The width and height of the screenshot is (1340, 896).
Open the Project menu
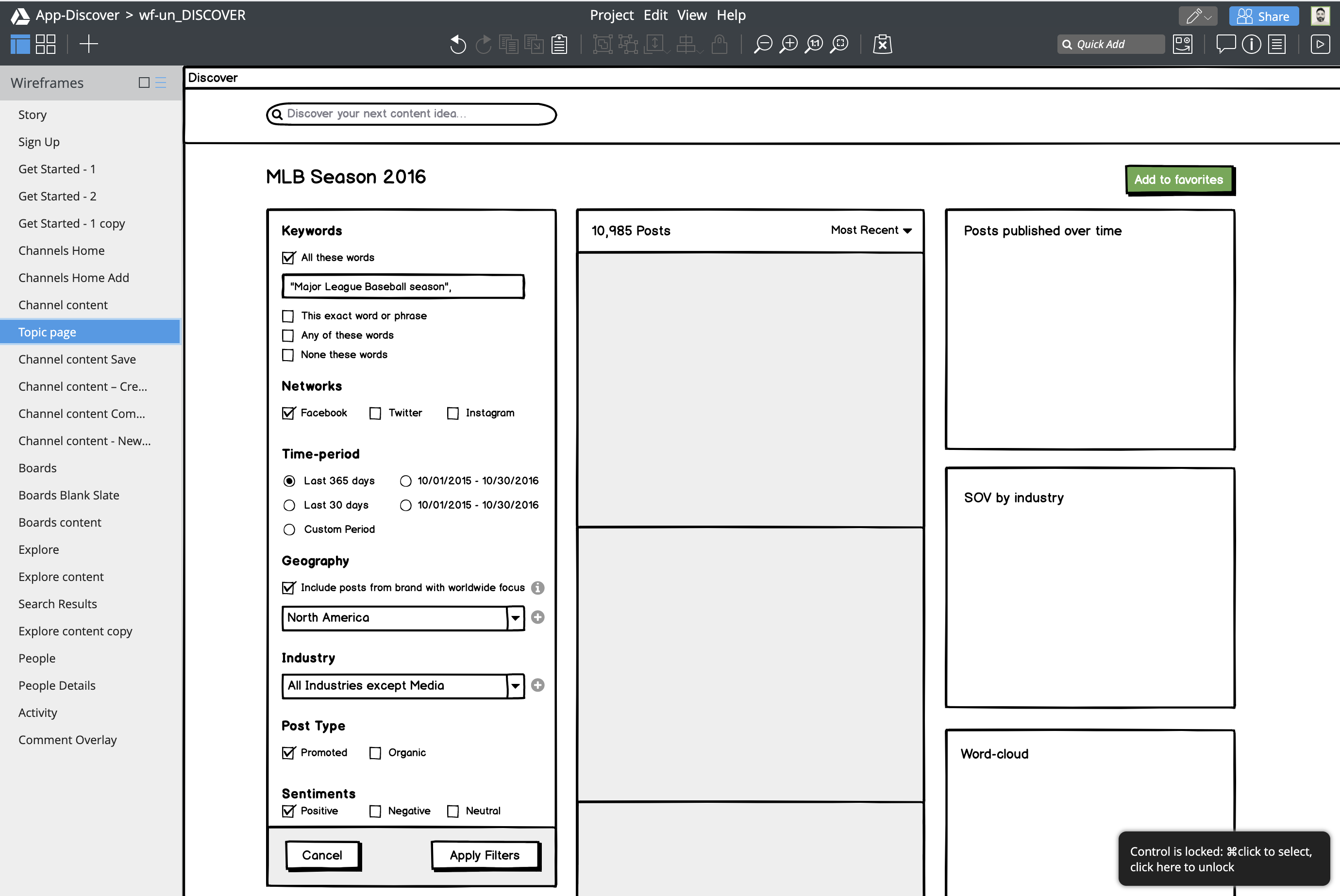[611, 15]
